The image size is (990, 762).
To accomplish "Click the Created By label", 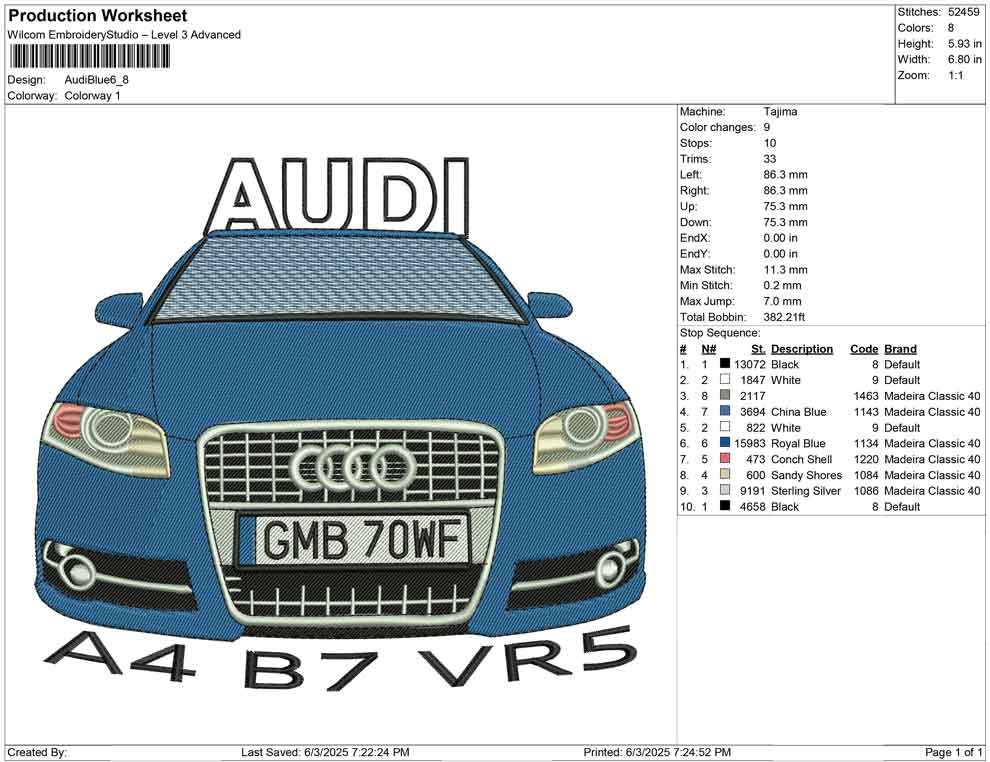I will tap(37, 752).
